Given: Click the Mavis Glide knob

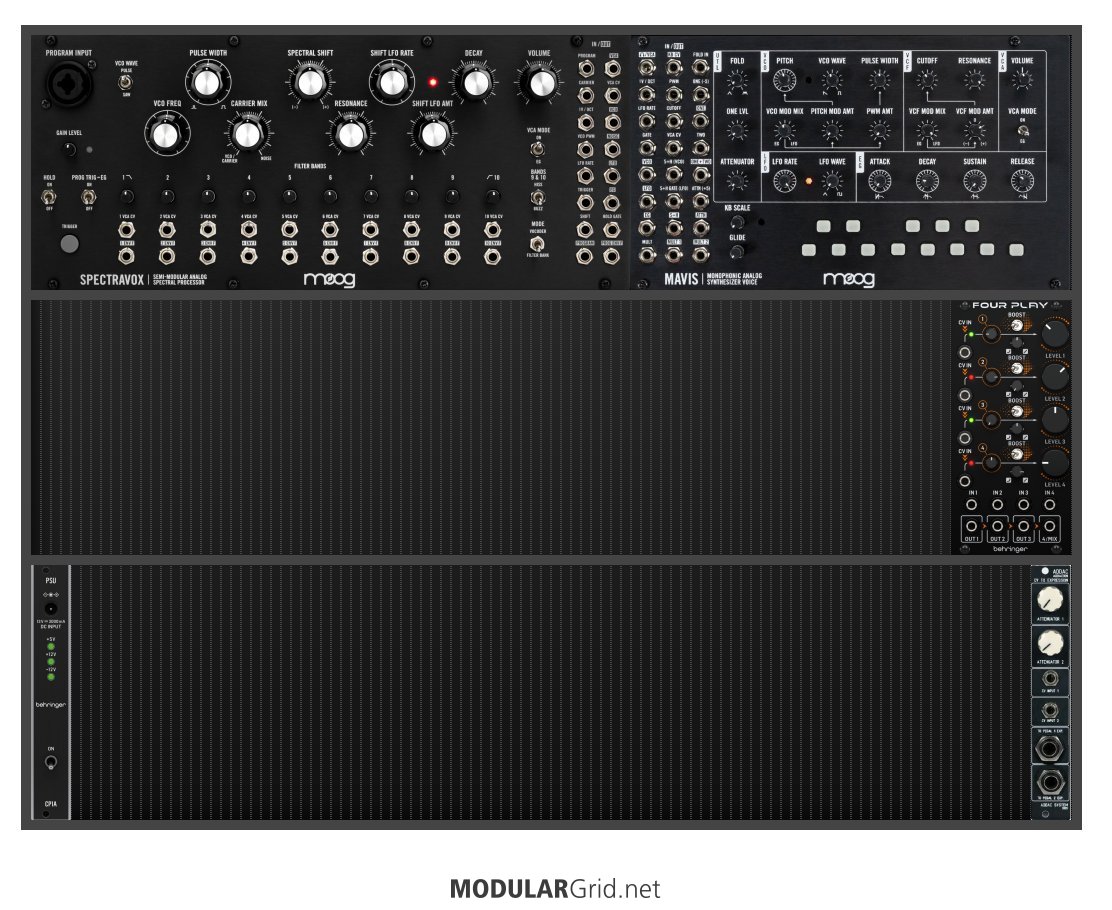Looking at the screenshot, I should click(x=737, y=252).
